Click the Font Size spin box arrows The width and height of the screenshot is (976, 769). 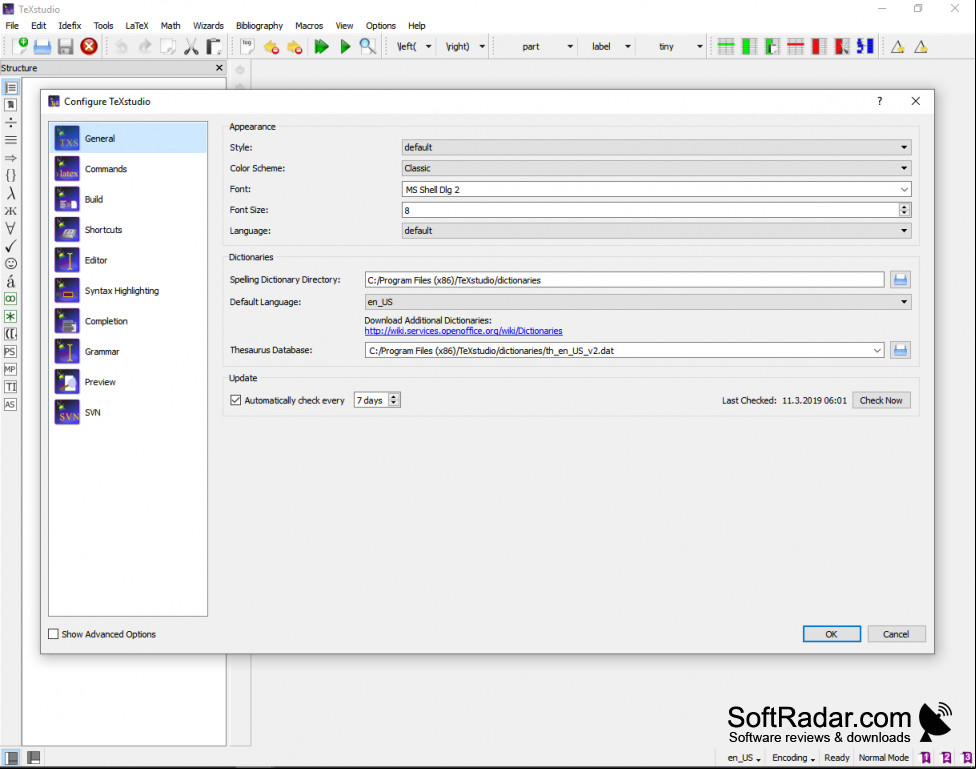(904, 210)
